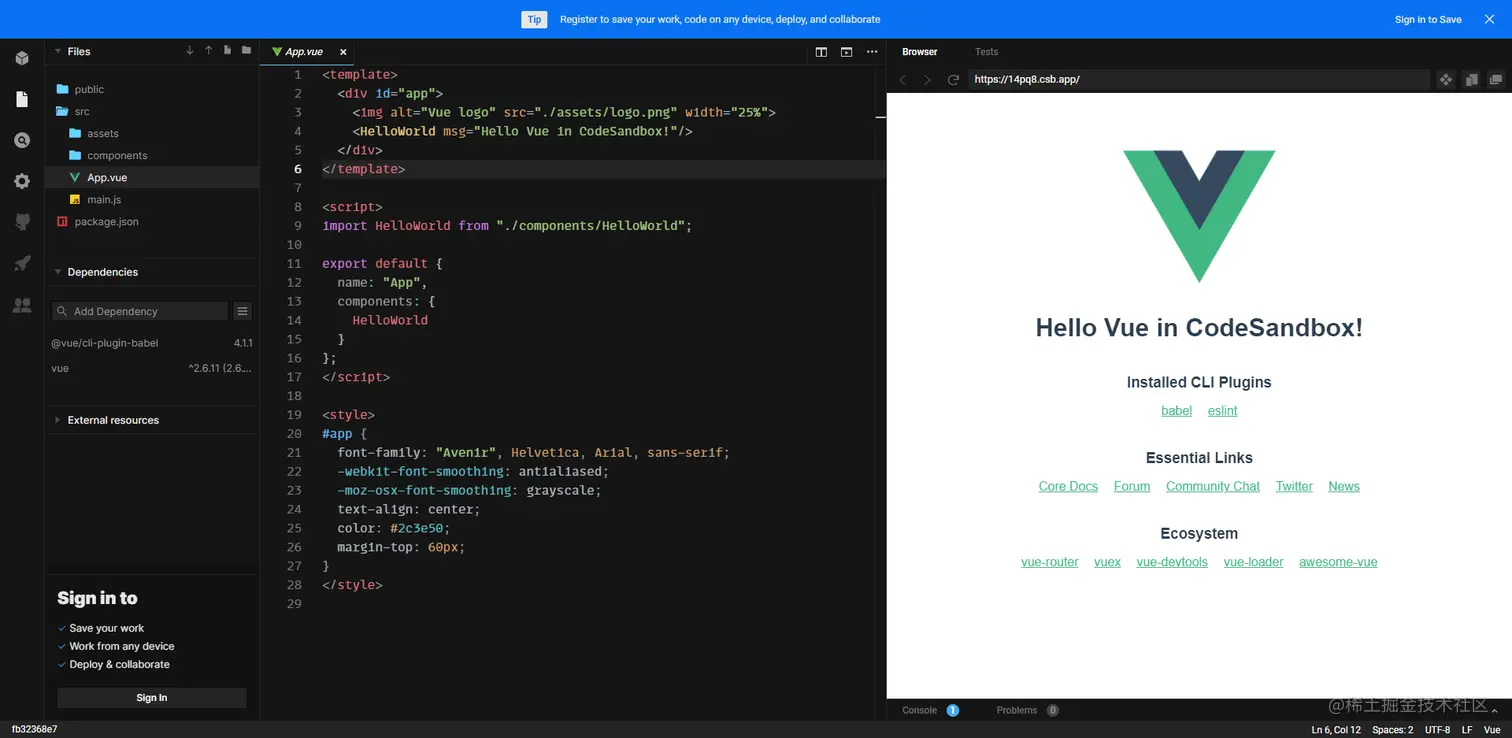Click Sign in to Save link

1428,19
